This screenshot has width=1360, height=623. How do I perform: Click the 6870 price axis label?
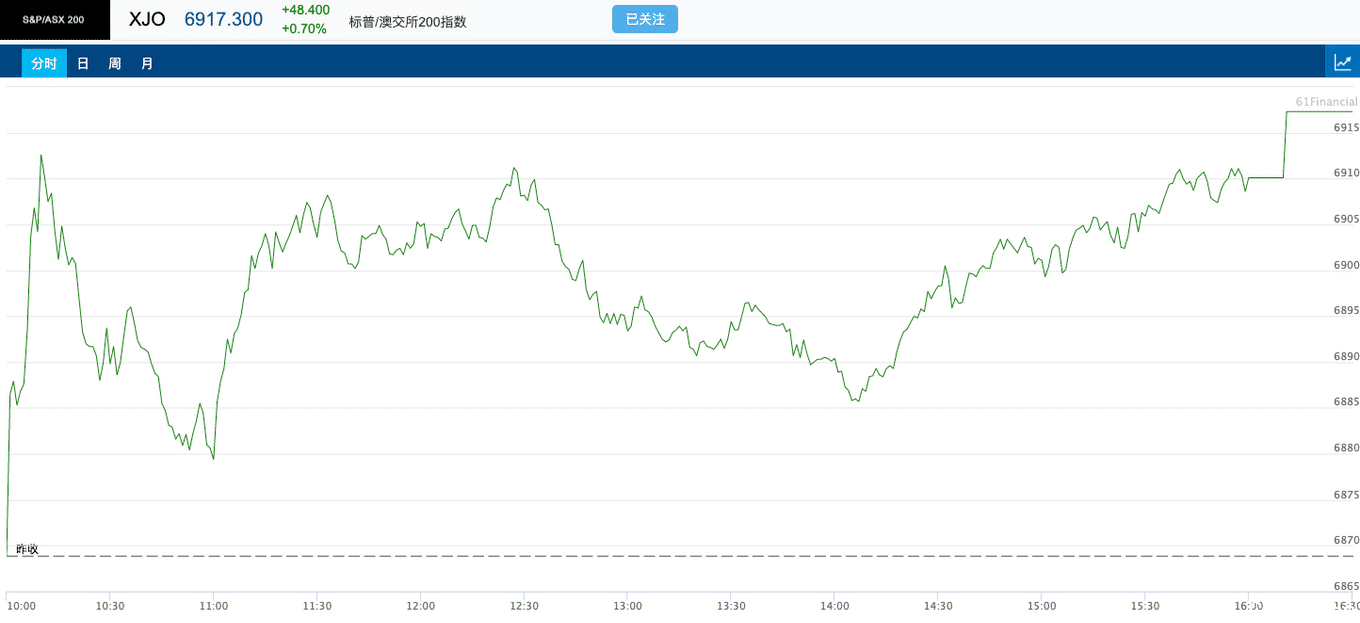pyautogui.click(x=1346, y=540)
